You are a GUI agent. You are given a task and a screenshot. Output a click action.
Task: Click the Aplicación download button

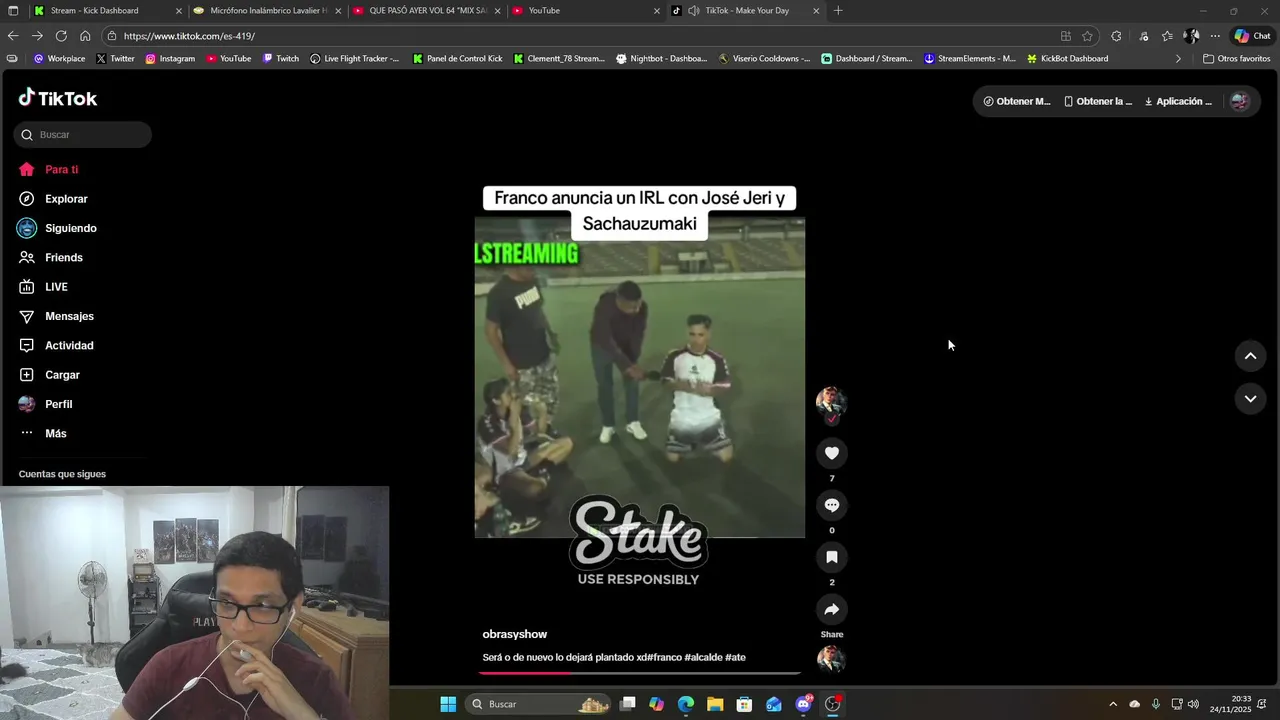(x=1178, y=101)
